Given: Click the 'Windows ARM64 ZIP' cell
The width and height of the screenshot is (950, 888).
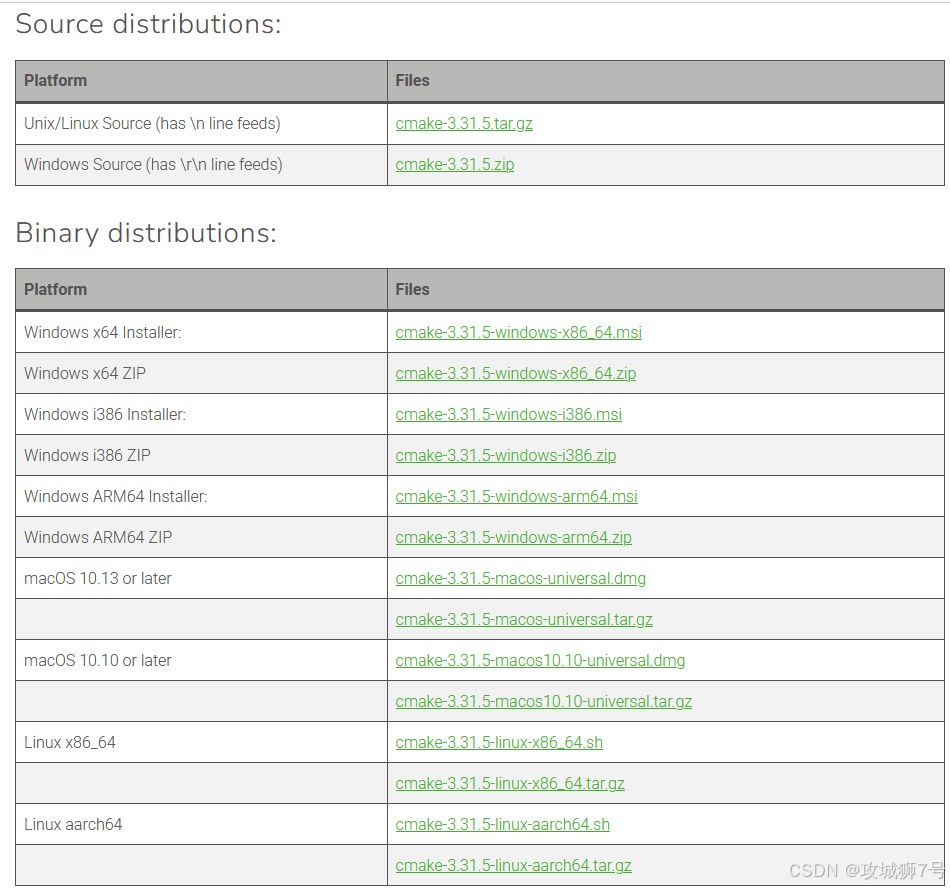Looking at the screenshot, I should pyautogui.click(x=201, y=537).
